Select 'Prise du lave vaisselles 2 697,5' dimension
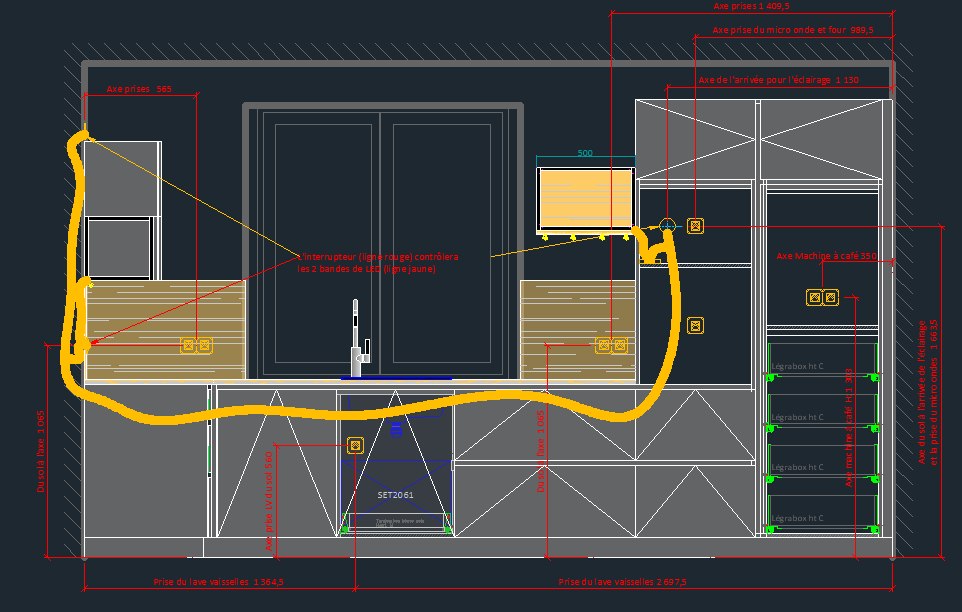The height and width of the screenshot is (612, 962). point(622,581)
